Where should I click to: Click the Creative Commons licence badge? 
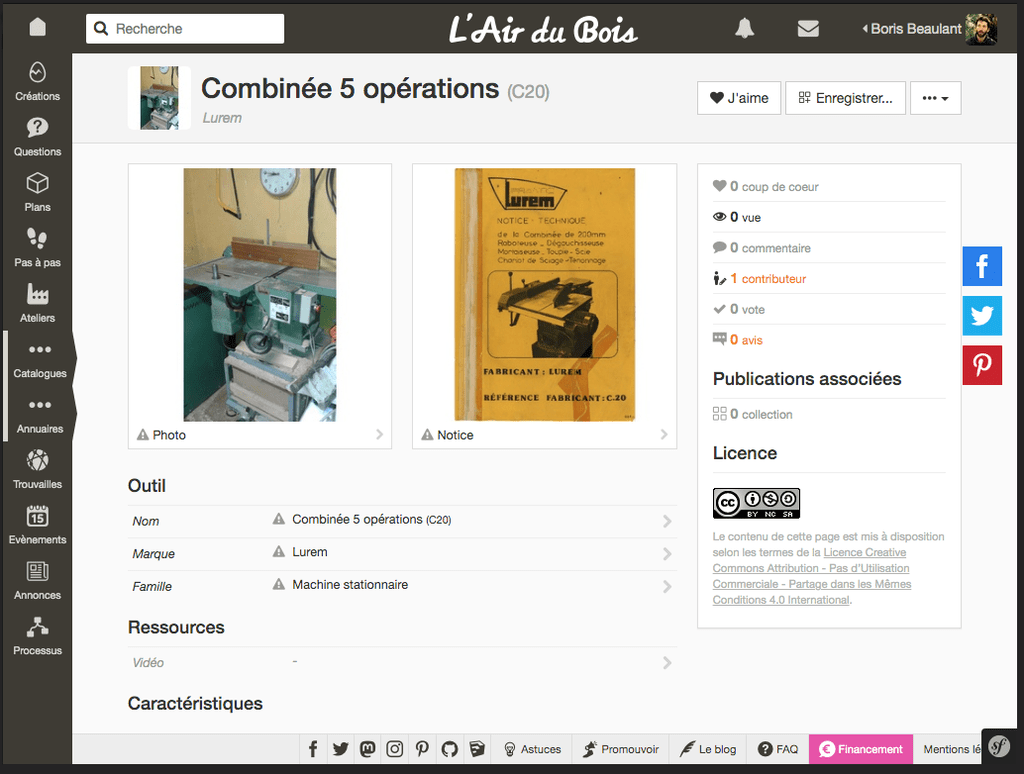click(756, 504)
